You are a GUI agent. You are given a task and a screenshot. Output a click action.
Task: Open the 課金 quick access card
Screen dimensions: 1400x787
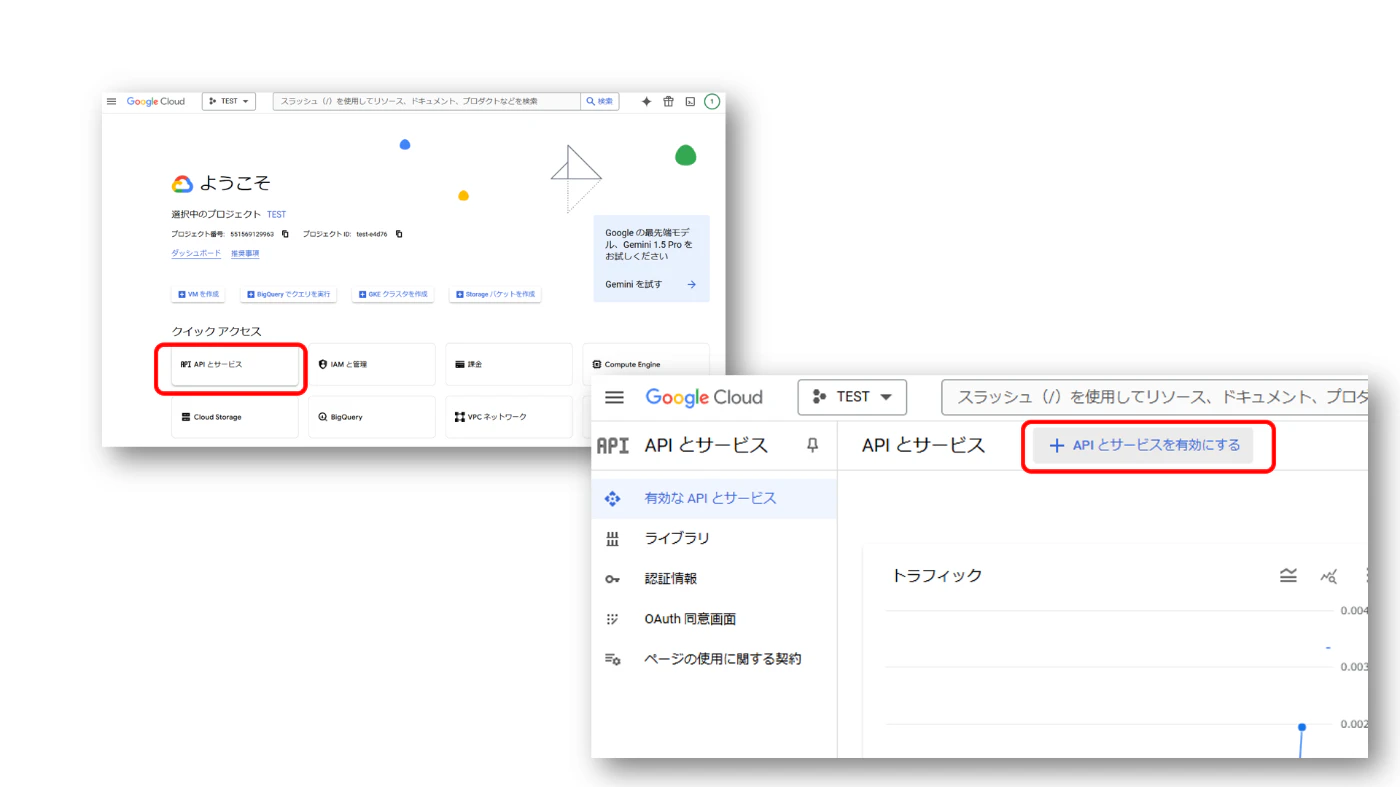pyautogui.click(x=509, y=364)
